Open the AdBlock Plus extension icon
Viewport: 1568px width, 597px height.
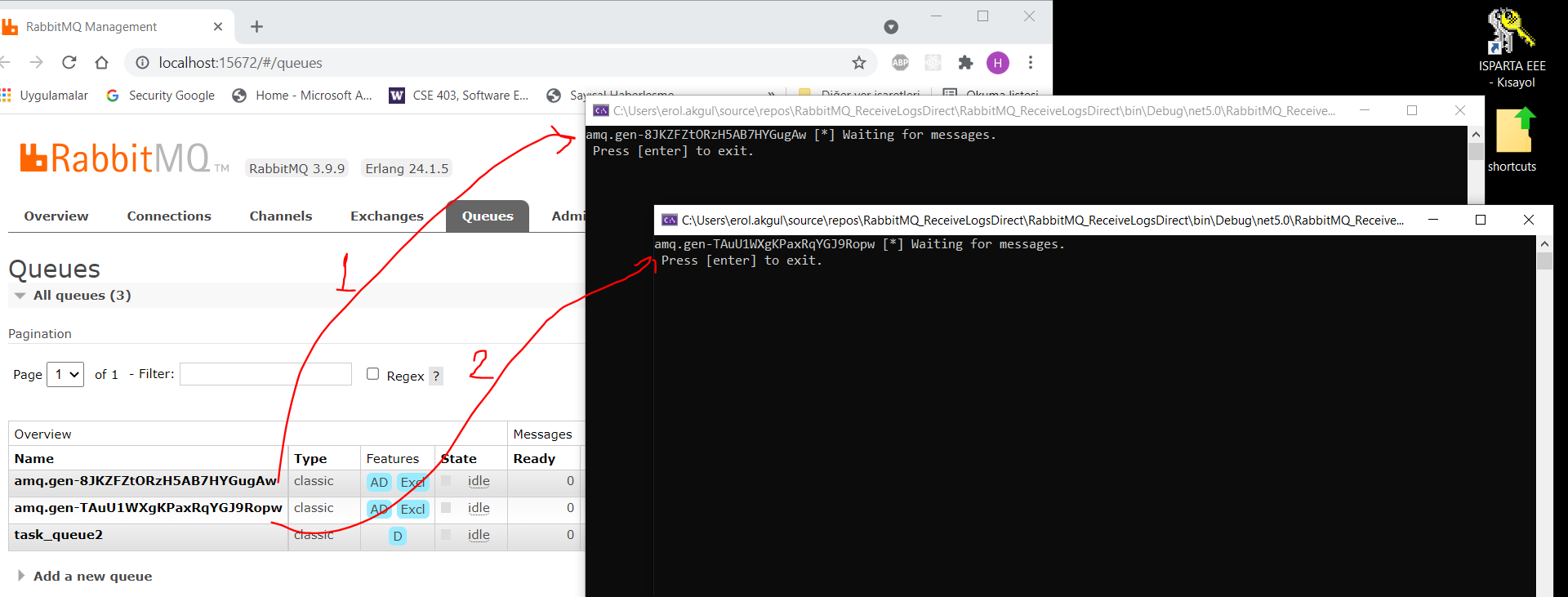(x=900, y=63)
